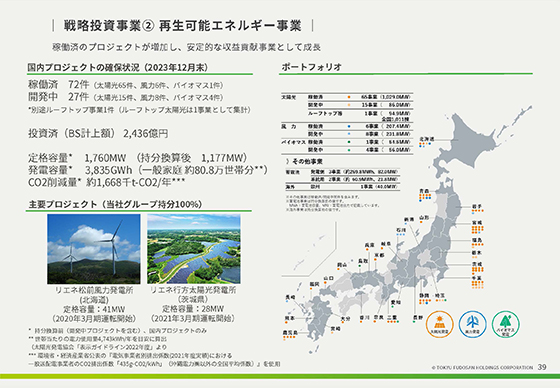This screenshot has width=560, height=388.
Task: Click the バイオマス category label in table
Action: click(x=293, y=142)
